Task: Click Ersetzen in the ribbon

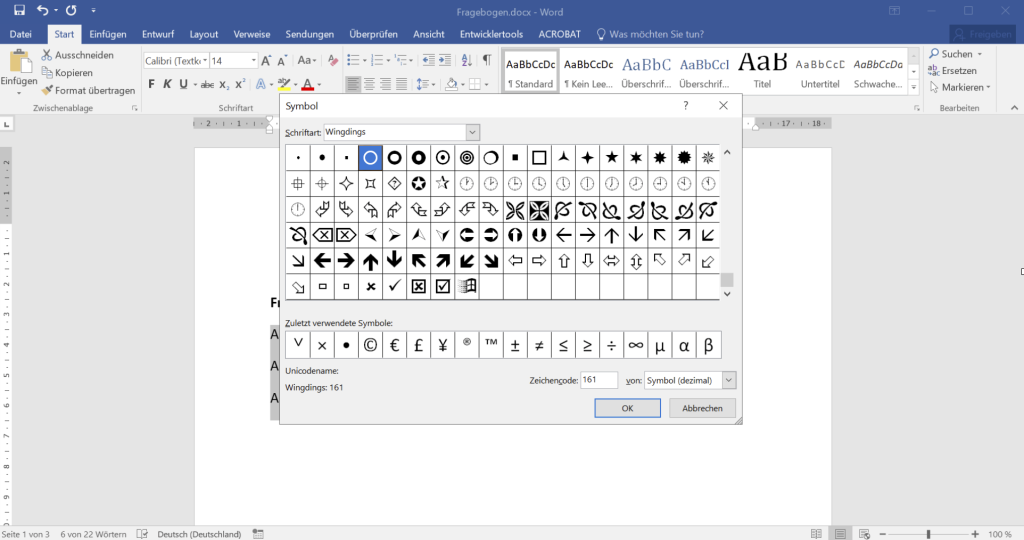Action: 953,71
